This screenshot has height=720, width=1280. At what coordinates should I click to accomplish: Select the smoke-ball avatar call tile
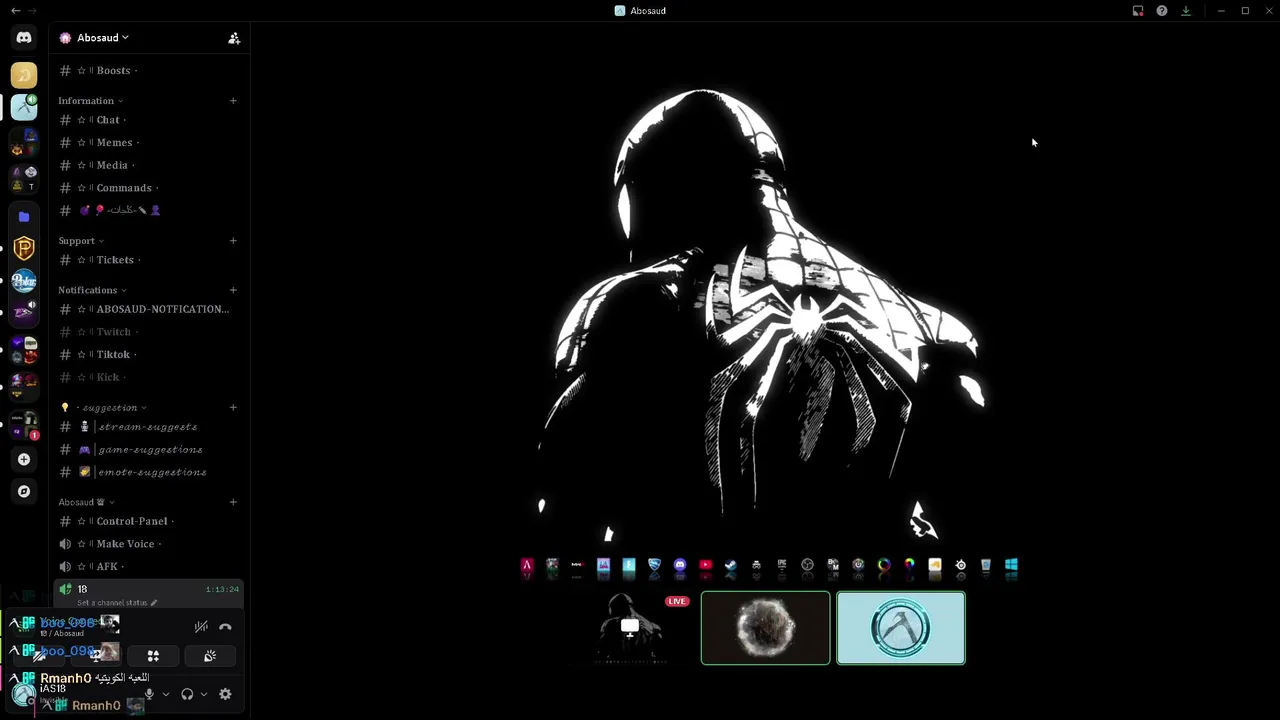(x=765, y=628)
